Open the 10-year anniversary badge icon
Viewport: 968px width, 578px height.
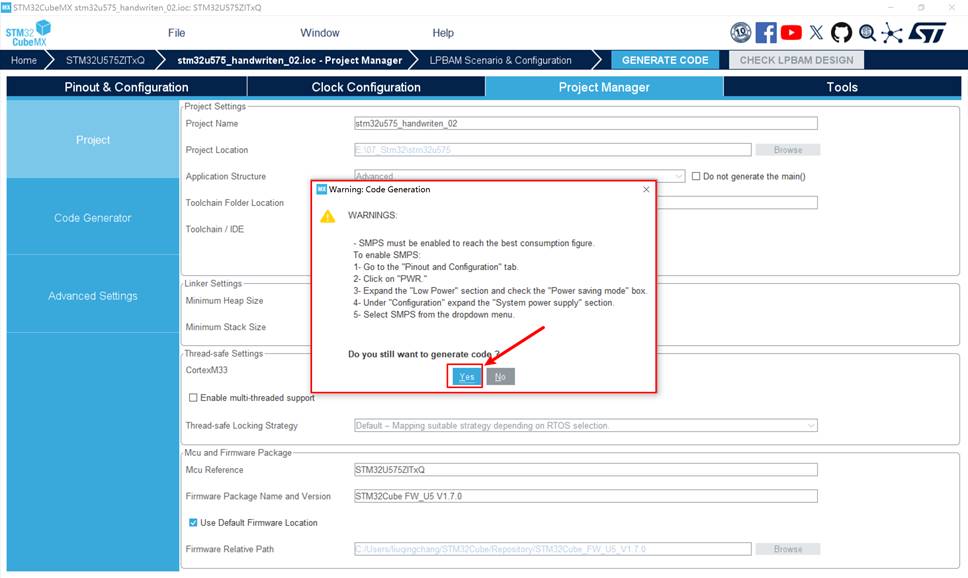point(740,32)
